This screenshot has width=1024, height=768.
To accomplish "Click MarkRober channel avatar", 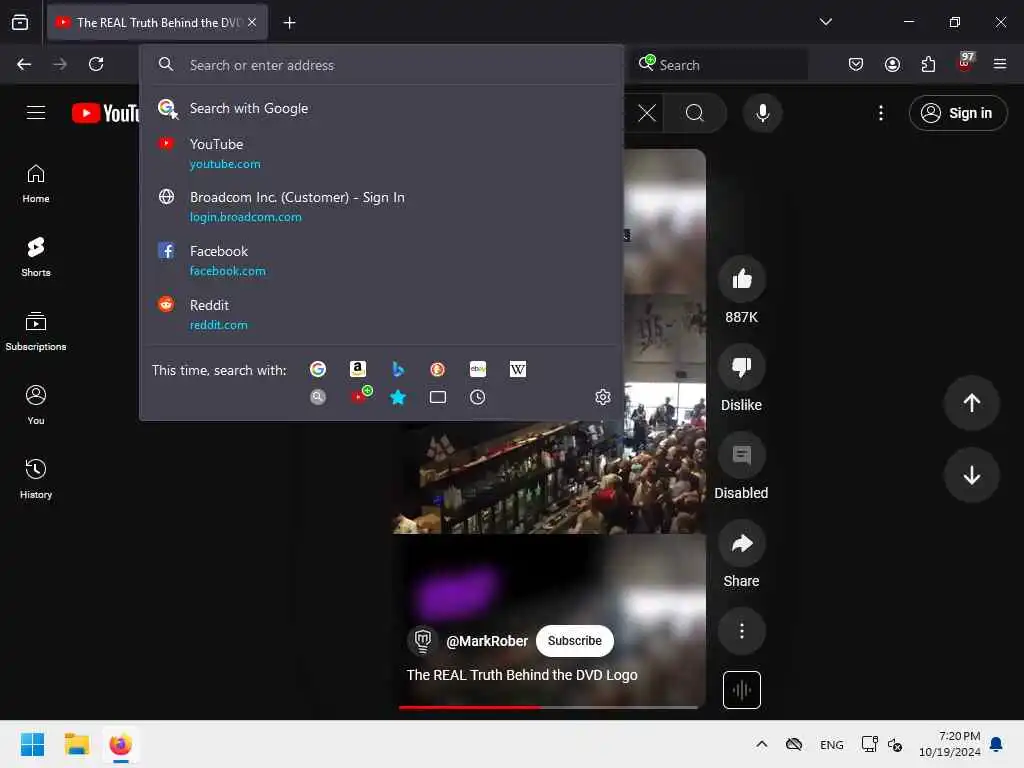I will tap(423, 641).
